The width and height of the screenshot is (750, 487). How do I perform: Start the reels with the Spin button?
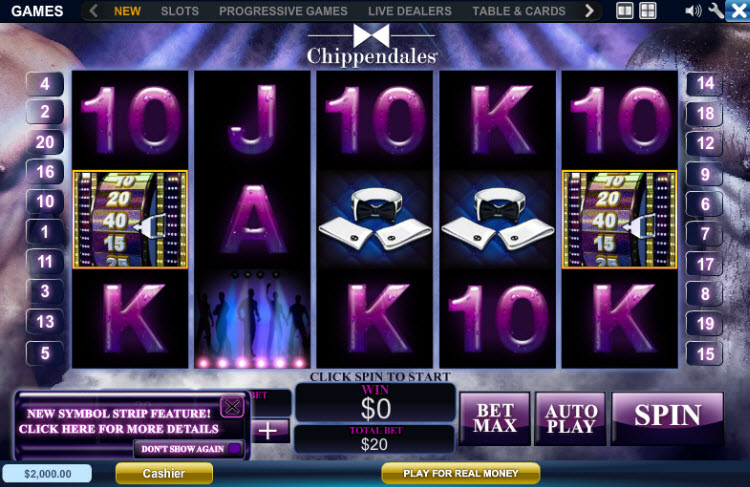(x=667, y=418)
